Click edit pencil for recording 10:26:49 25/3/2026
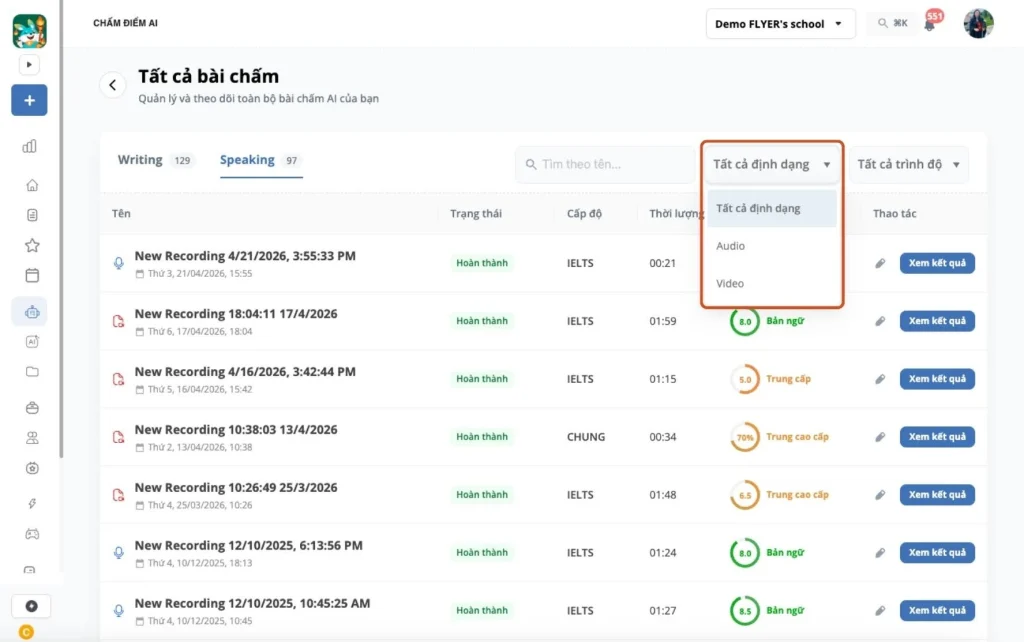This screenshot has width=1024, height=642. click(880, 495)
